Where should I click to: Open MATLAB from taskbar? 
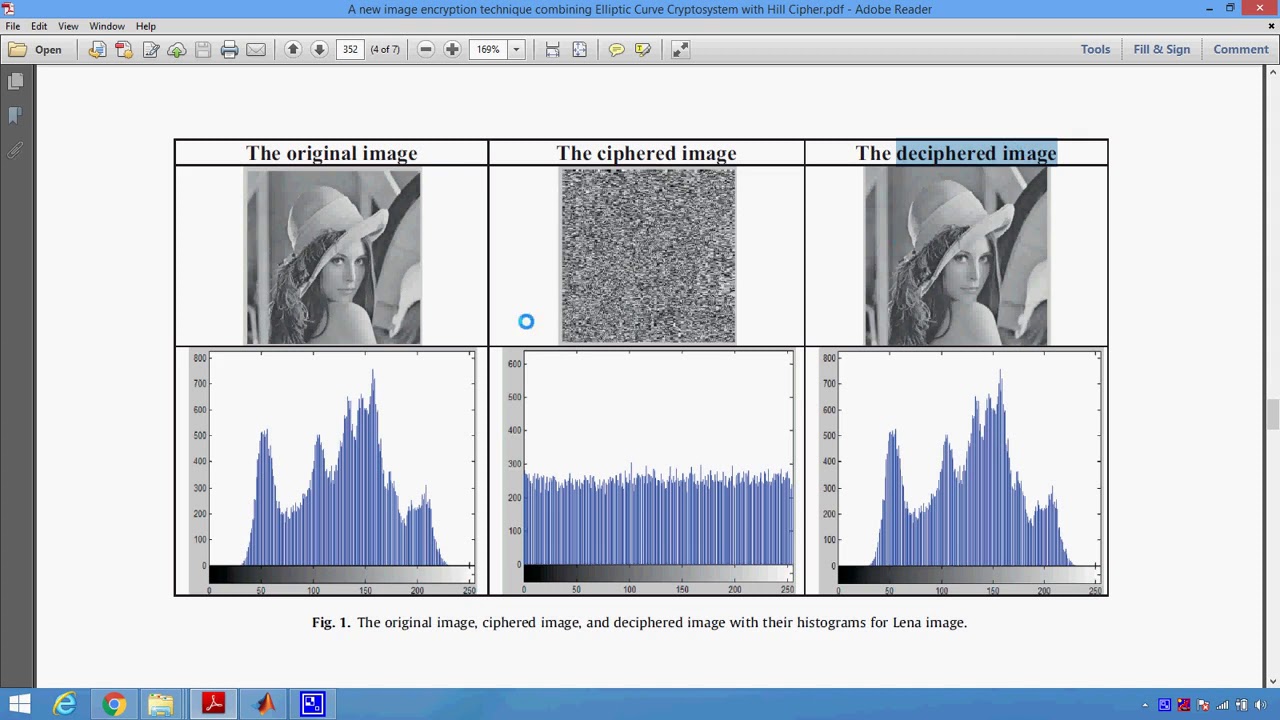tap(263, 705)
